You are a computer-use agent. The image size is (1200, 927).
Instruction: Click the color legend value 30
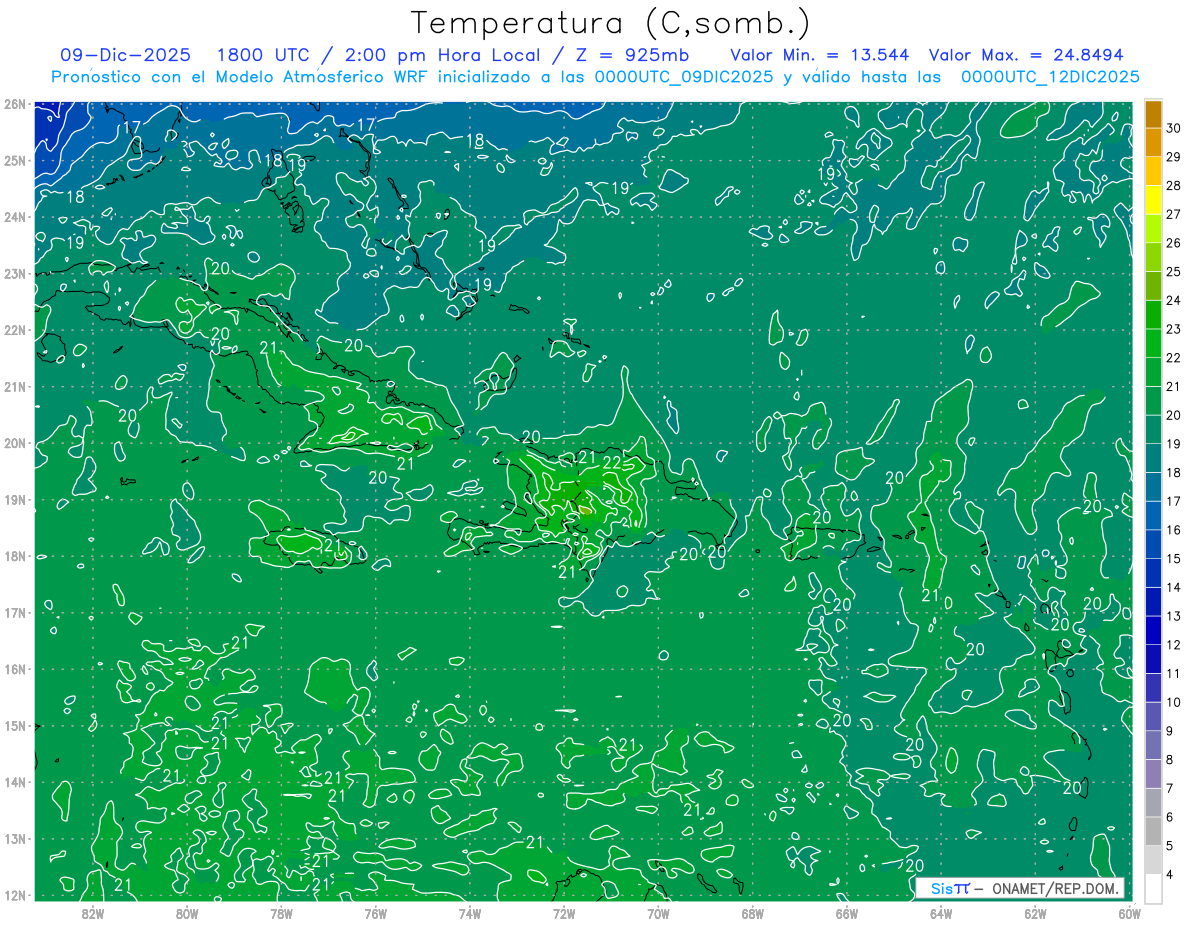click(x=1174, y=127)
